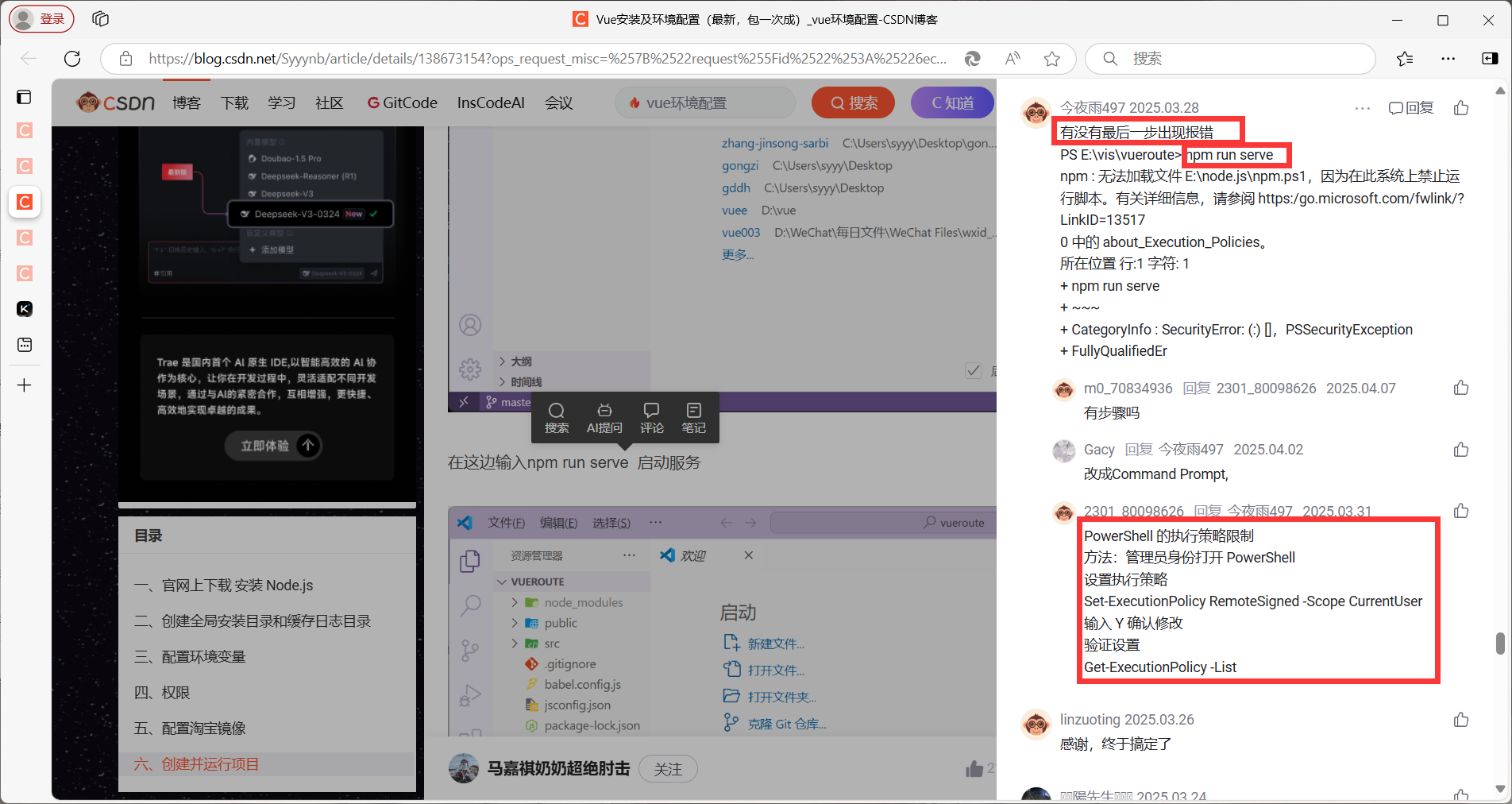
Task: Click the CSDN logo
Action: (x=115, y=102)
